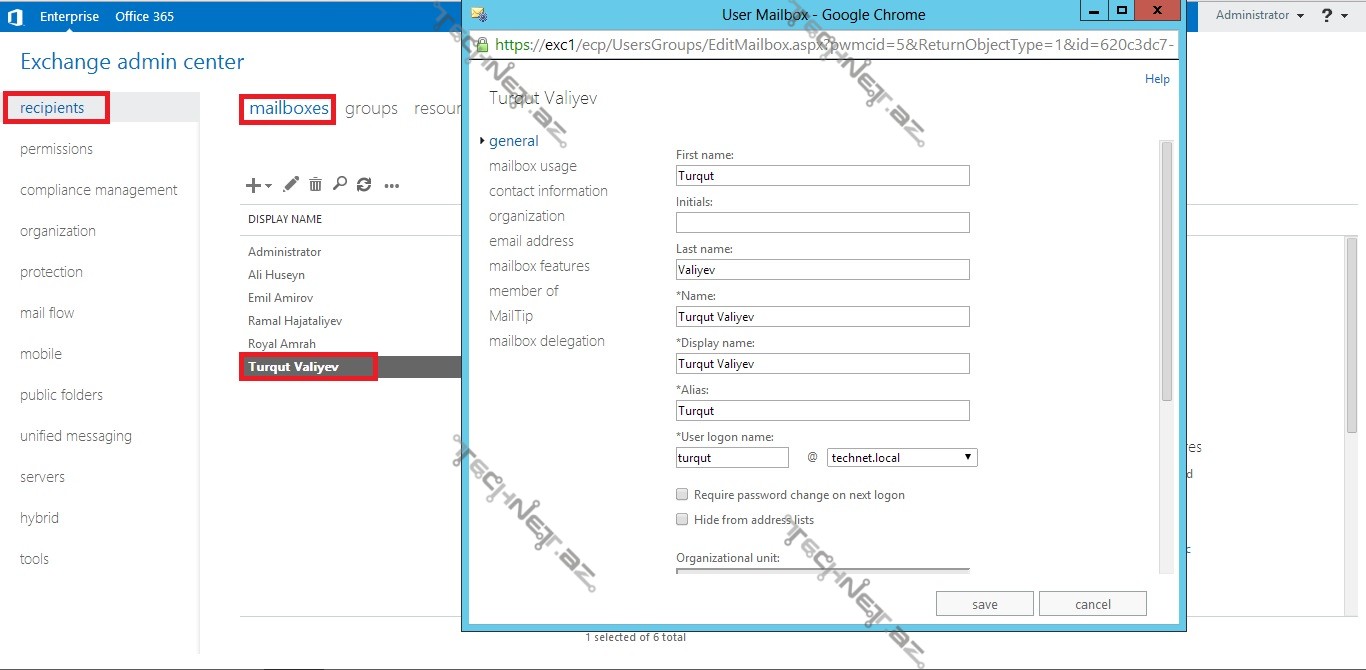Expand the arrow next to add icon

tap(269, 186)
